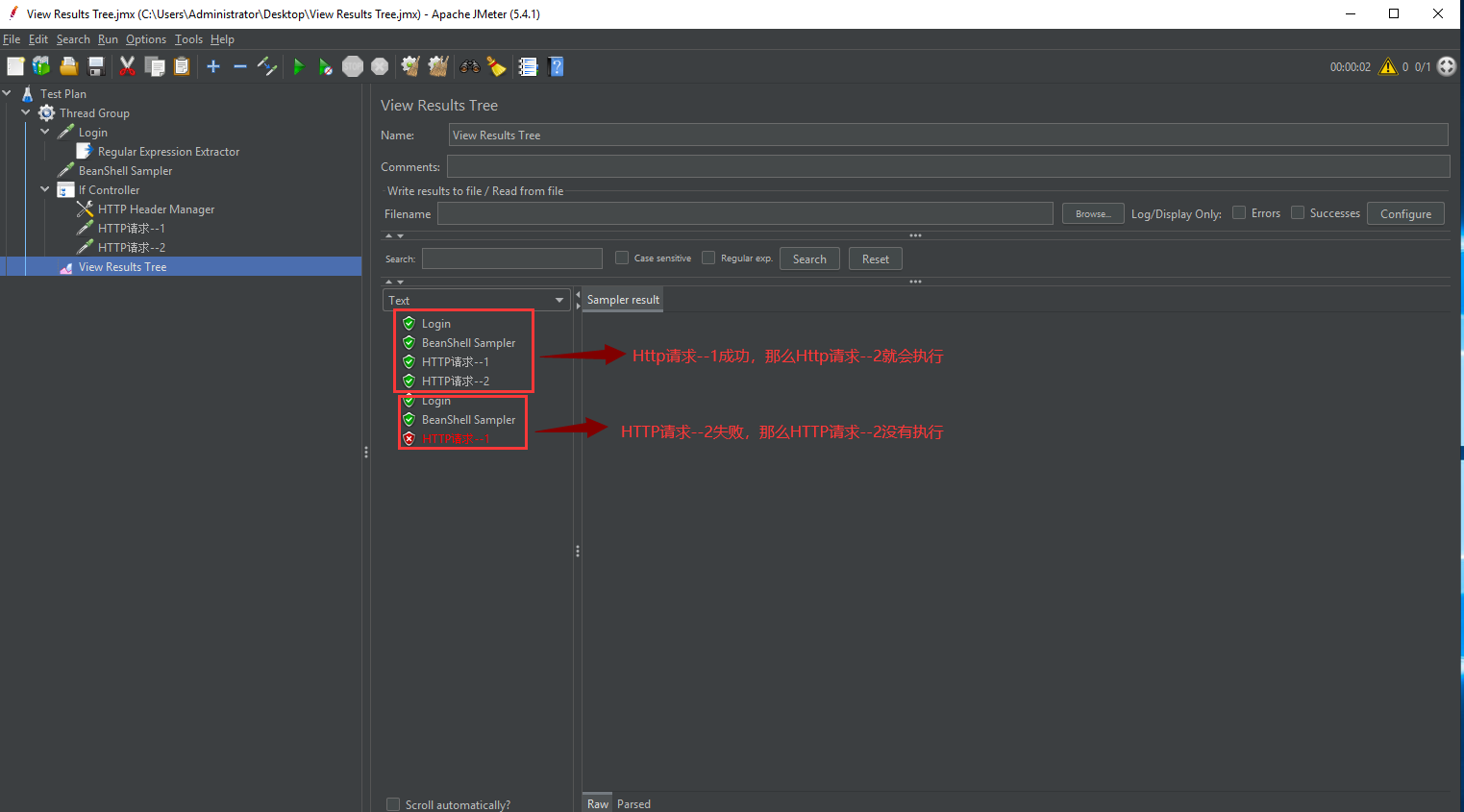The width and height of the screenshot is (1464, 812).
Task: Expand all nodes with plus icon
Action: pos(213,66)
